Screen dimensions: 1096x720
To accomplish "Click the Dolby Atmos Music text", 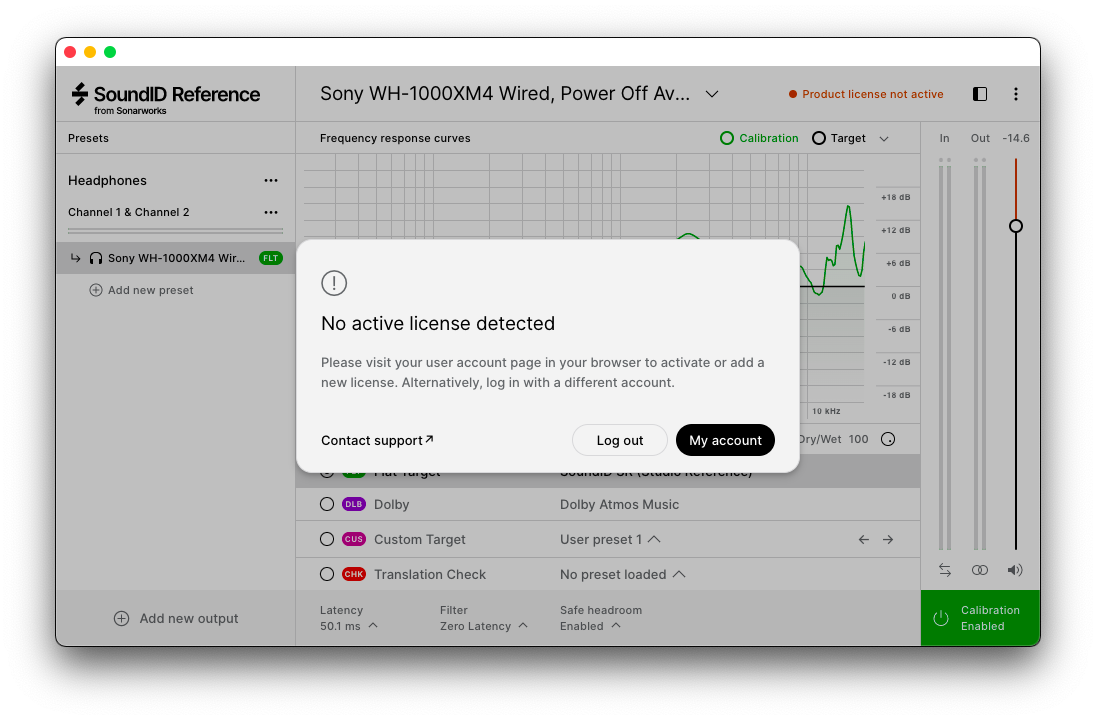I will point(619,504).
